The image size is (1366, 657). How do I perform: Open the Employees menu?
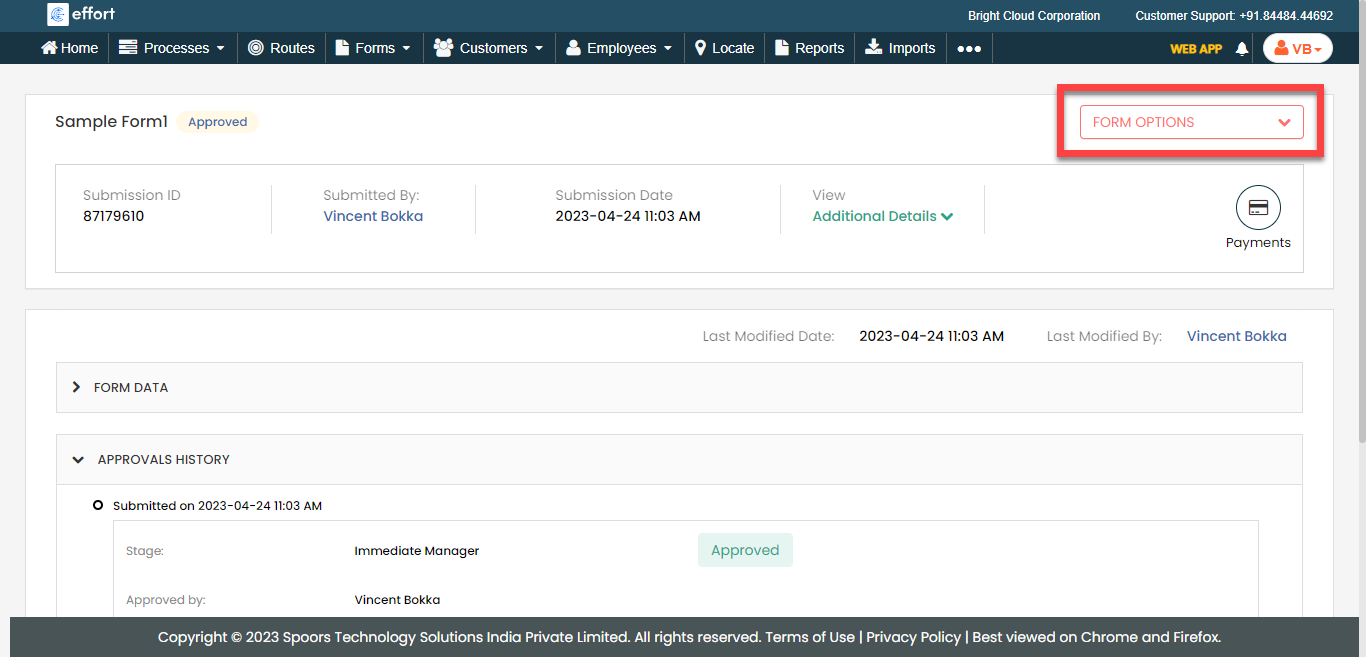point(619,48)
